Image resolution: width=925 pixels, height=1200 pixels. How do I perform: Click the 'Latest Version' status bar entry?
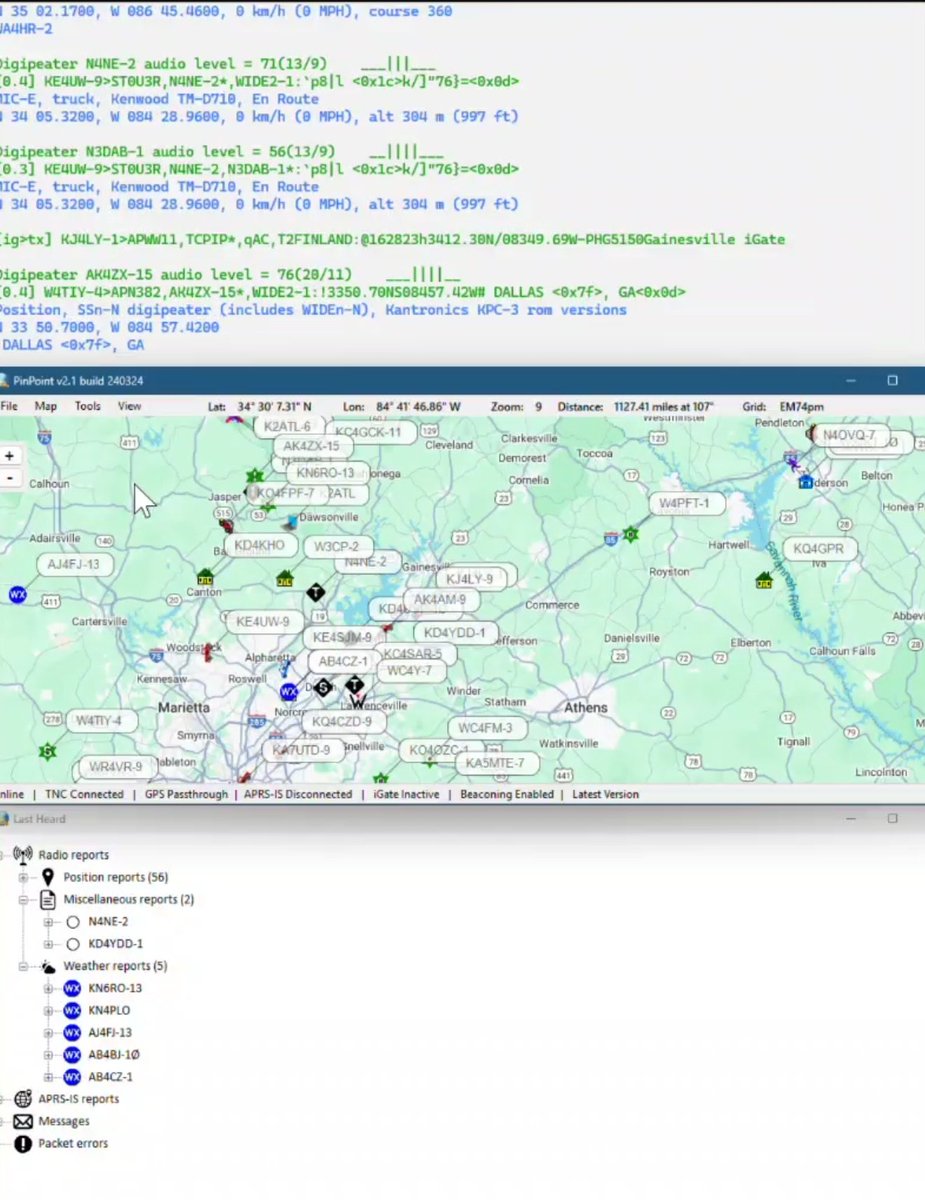click(606, 794)
